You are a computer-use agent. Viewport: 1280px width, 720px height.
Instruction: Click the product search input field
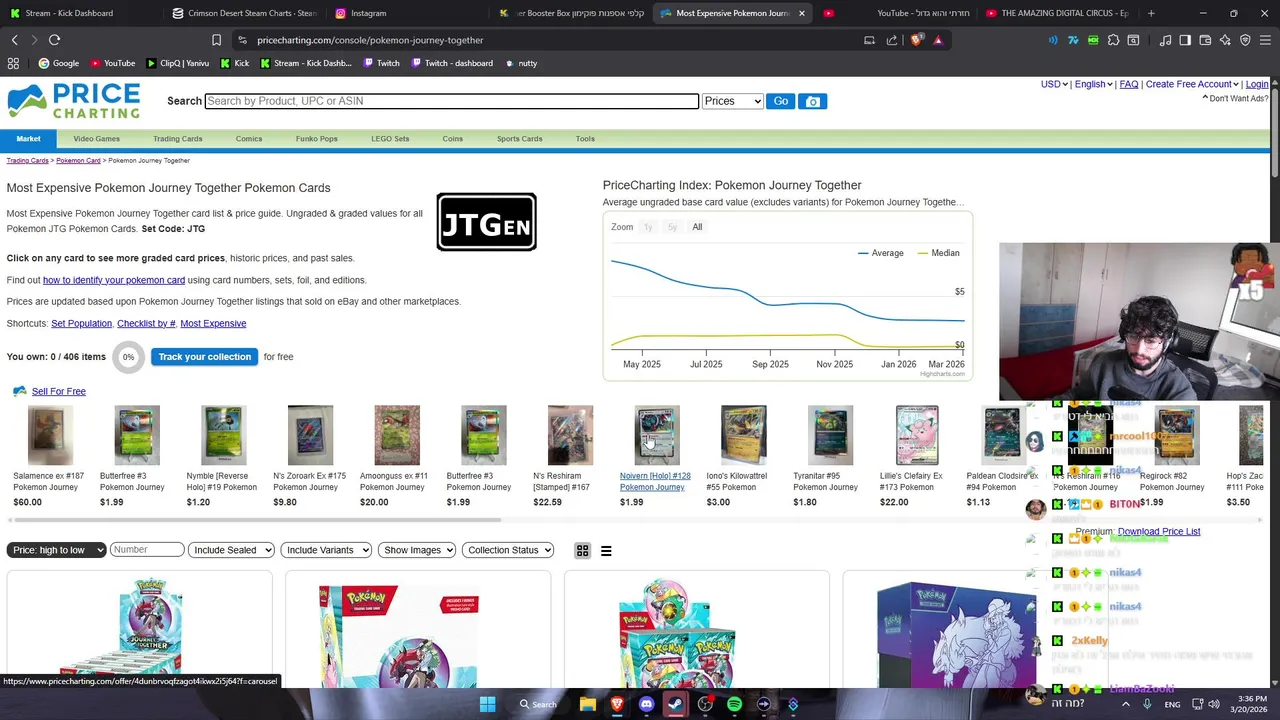point(451,101)
